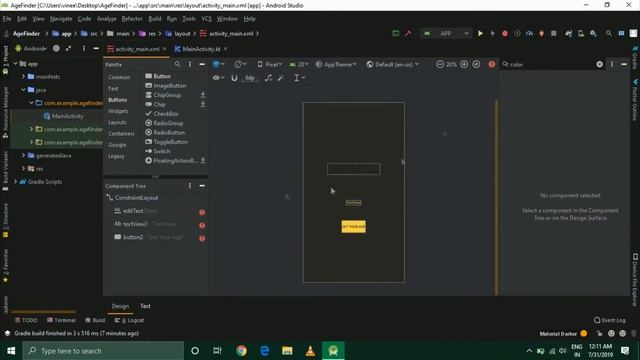Run the app with the green play icon
Image resolution: width=640 pixels, height=360 pixels.
click(480, 33)
